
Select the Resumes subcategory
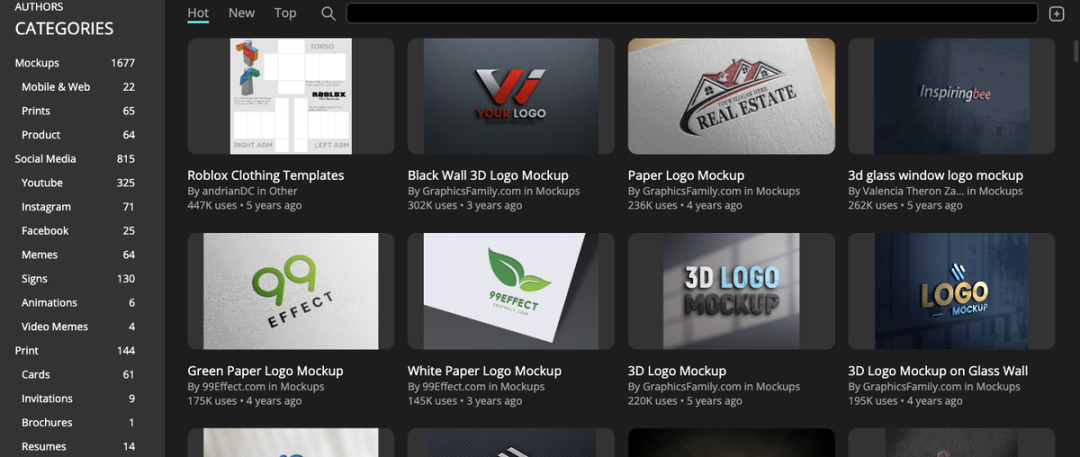pos(78,447)
